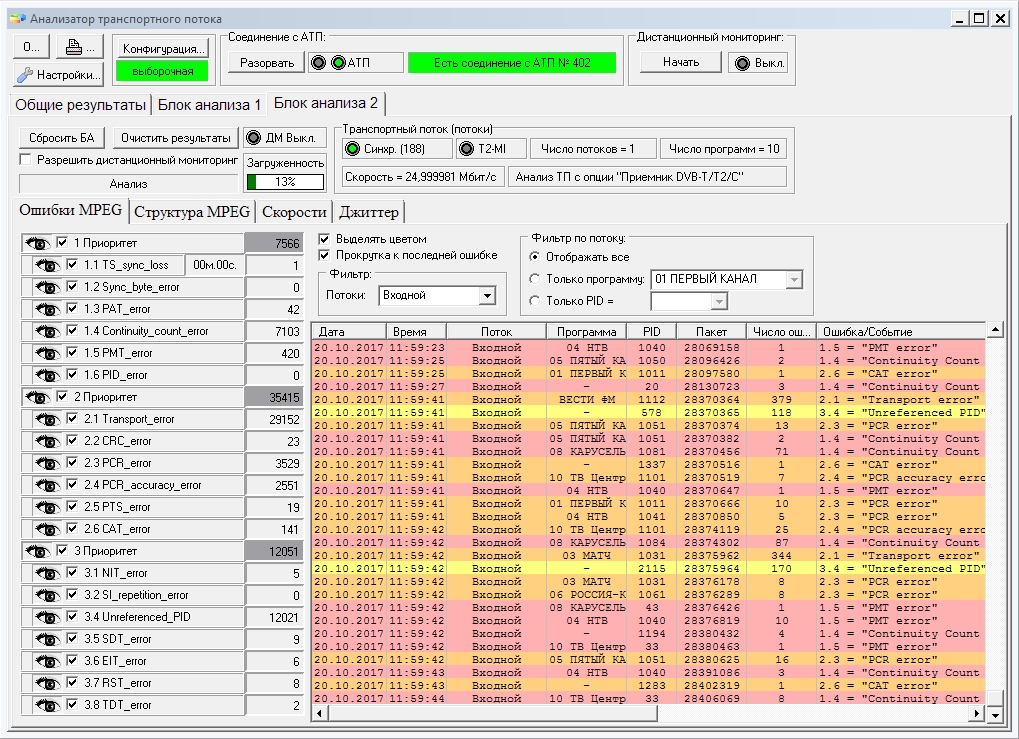Click the error table scroll-down arrow
The width and height of the screenshot is (1019, 739).
995,715
